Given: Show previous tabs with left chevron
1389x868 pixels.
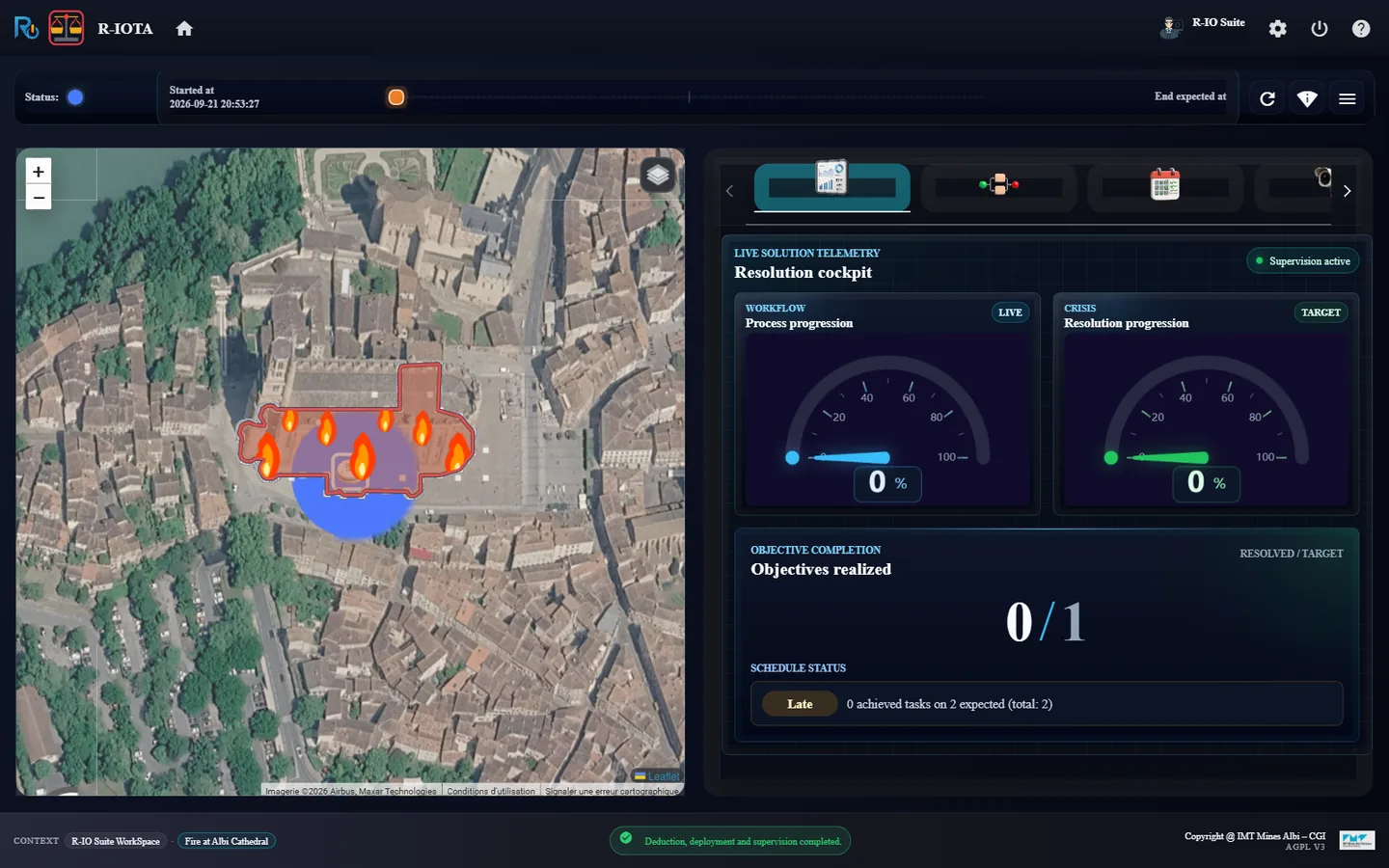Looking at the screenshot, I should [x=729, y=191].
